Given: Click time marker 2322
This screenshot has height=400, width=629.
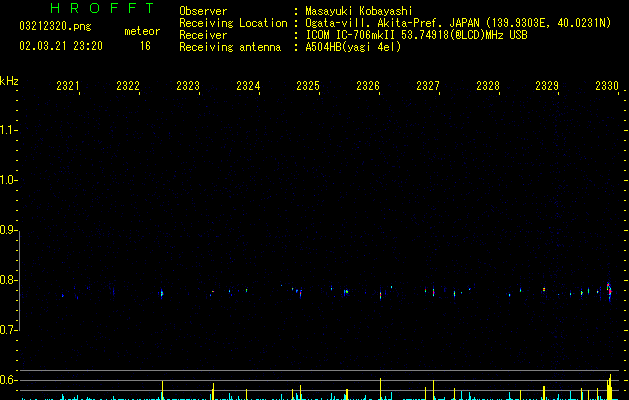Looking at the screenshot, I should [x=128, y=86].
